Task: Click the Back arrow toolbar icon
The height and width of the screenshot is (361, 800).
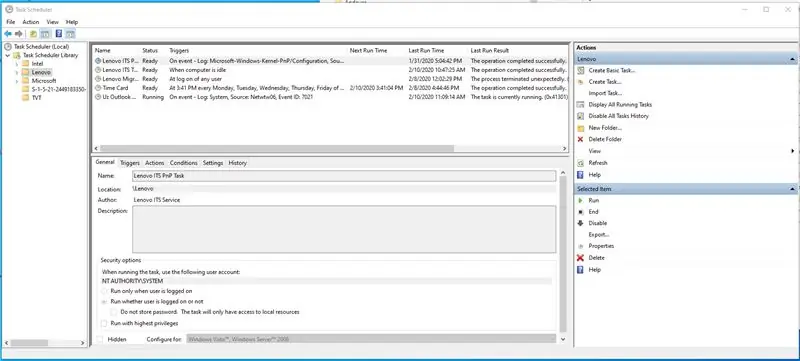Action: click(x=8, y=34)
